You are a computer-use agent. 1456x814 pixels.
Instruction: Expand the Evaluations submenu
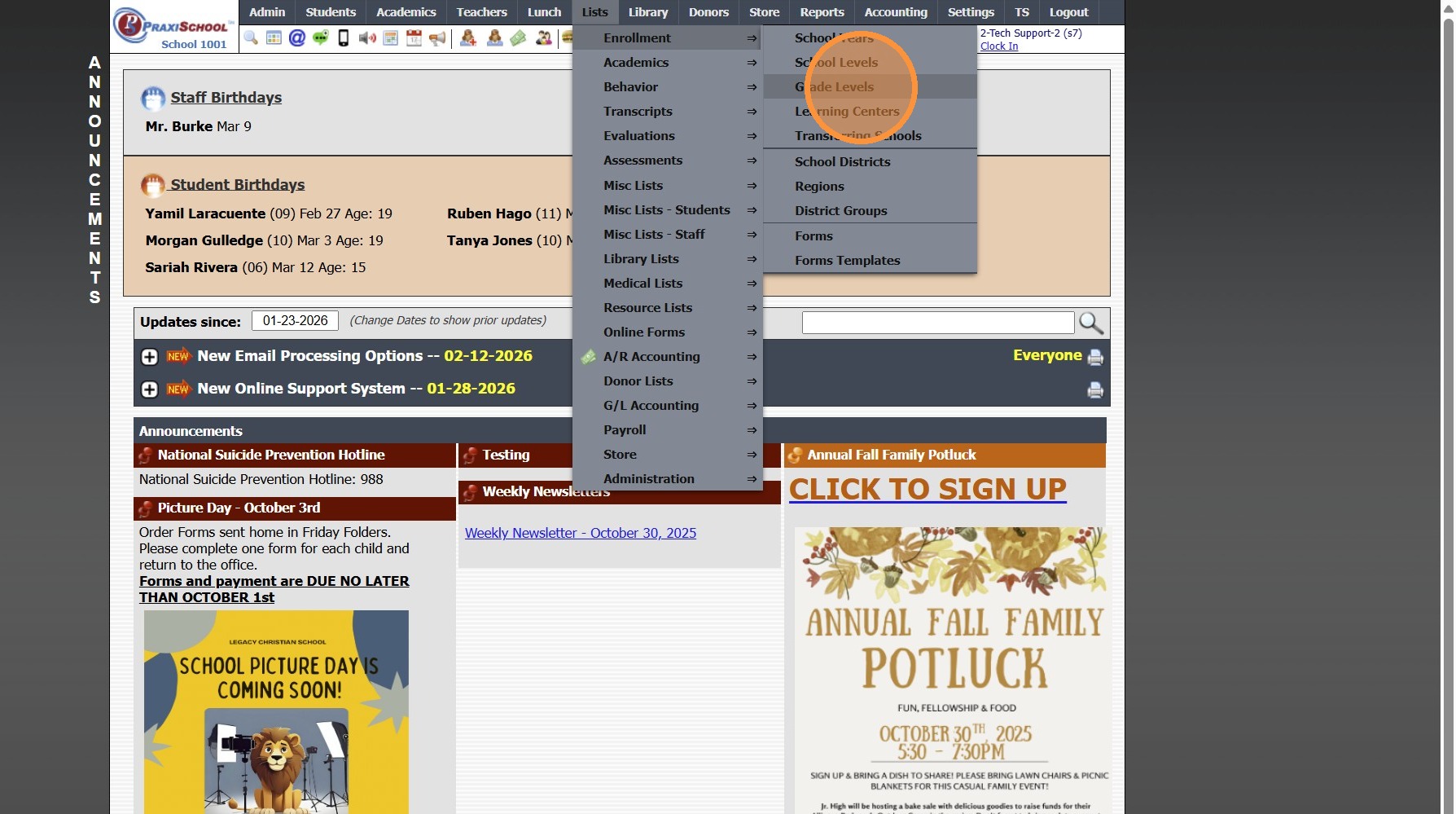click(668, 136)
